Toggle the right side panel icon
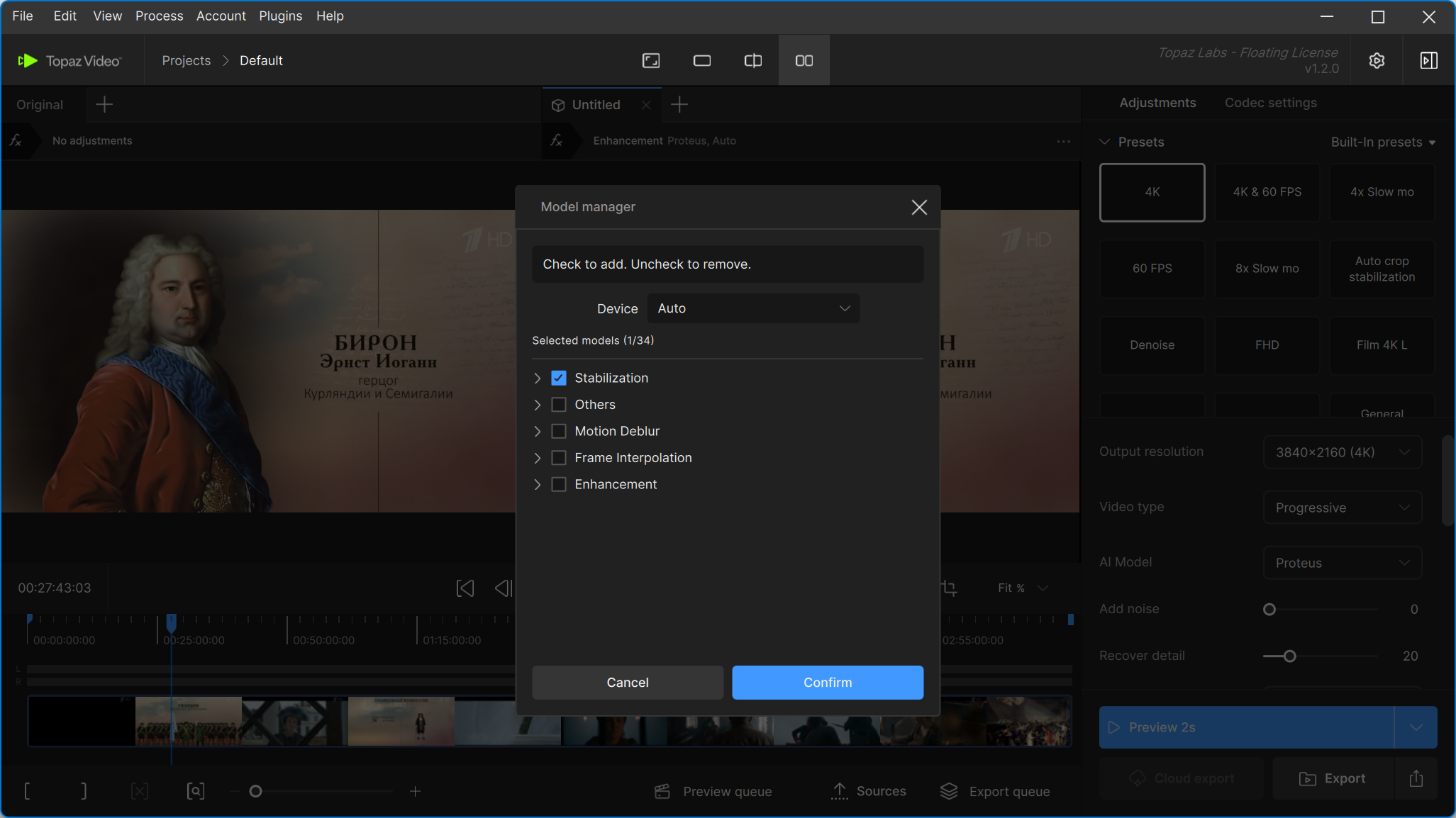 point(1429,61)
